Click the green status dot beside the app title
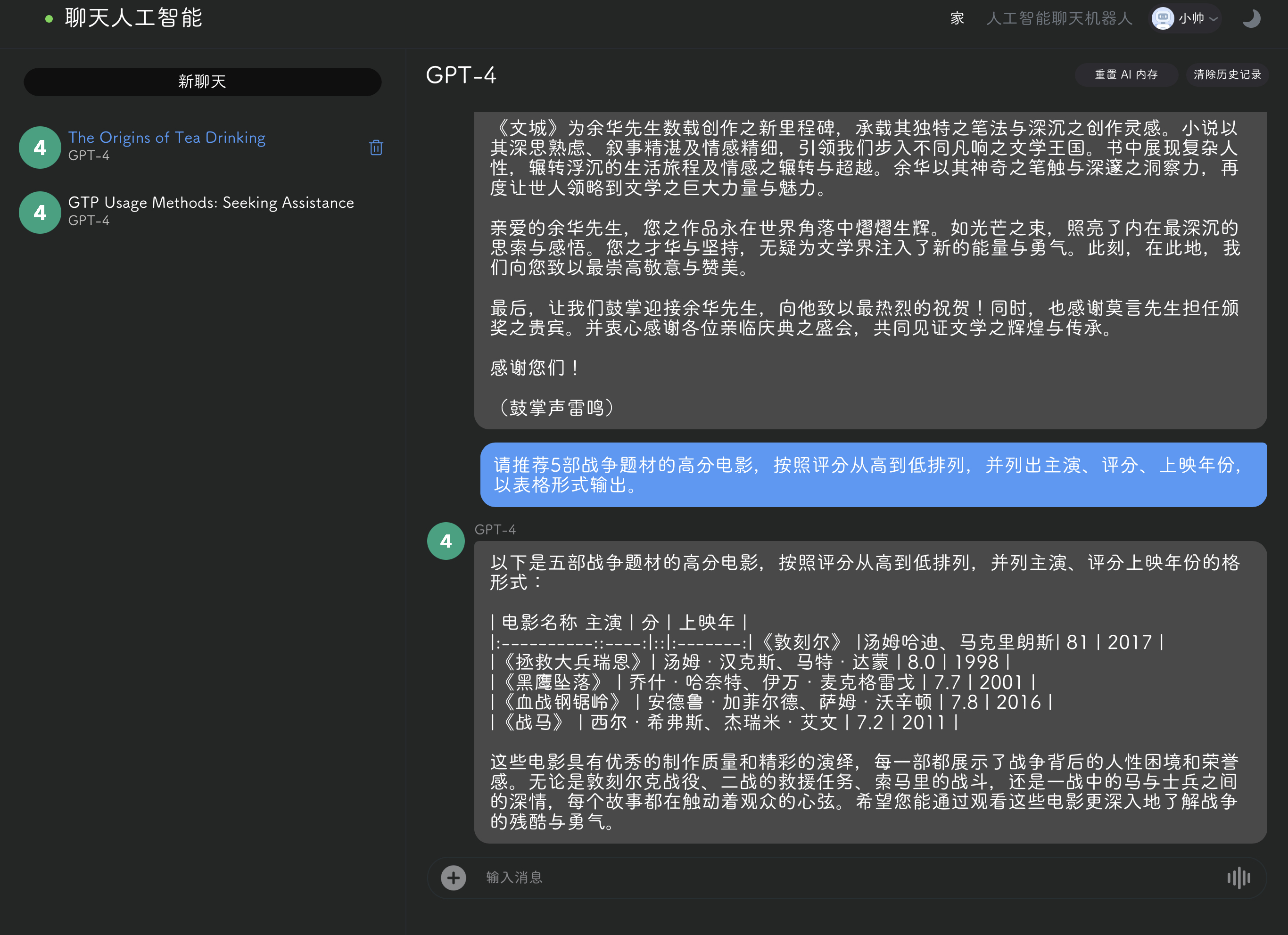 point(49,19)
